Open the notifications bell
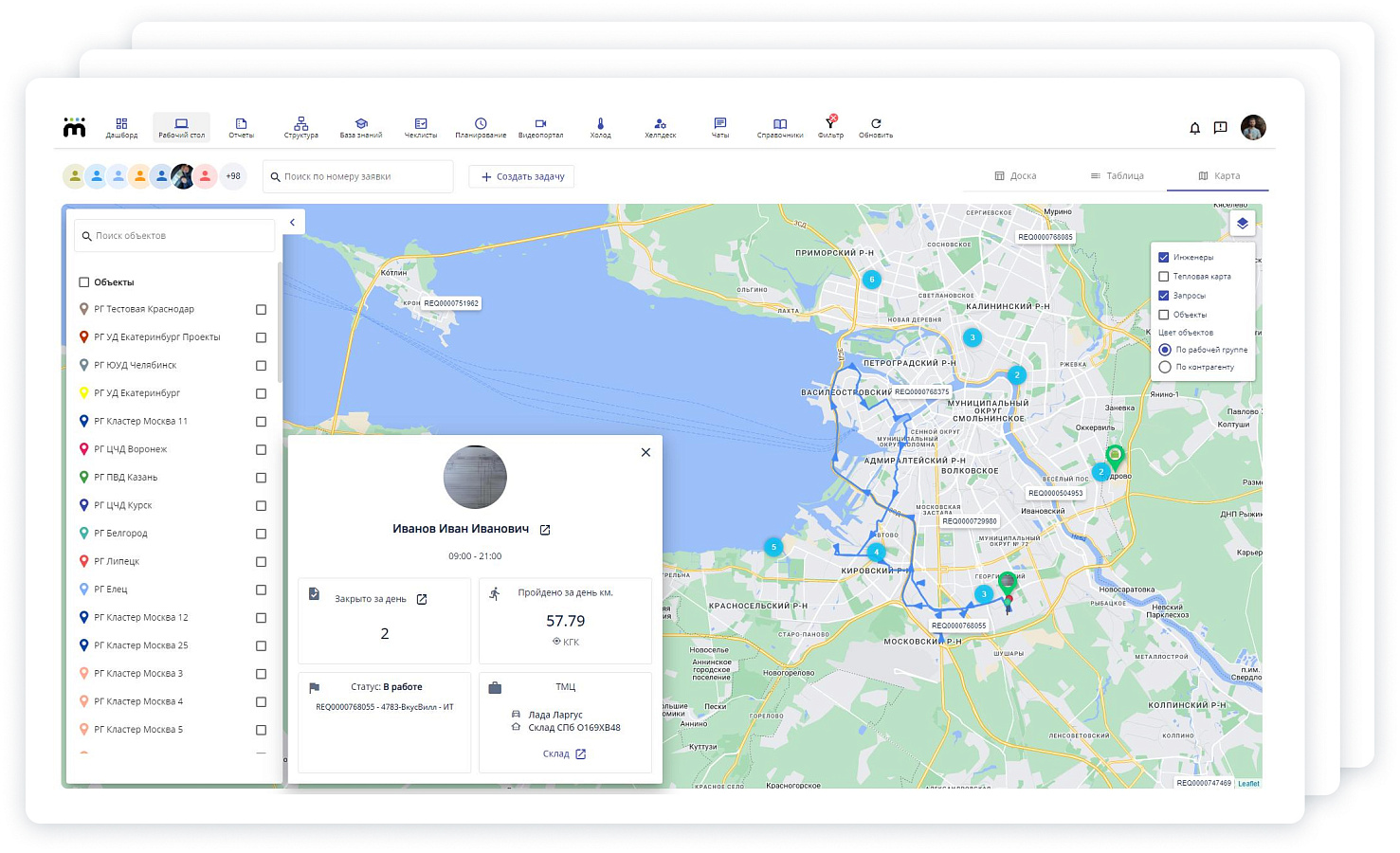 coord(1194,128)
